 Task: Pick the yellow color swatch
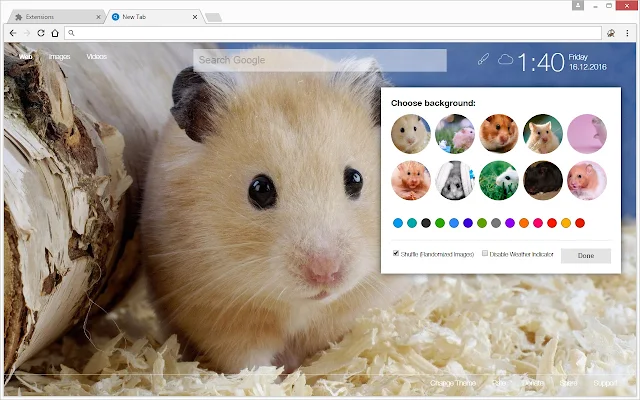point(566,223)
